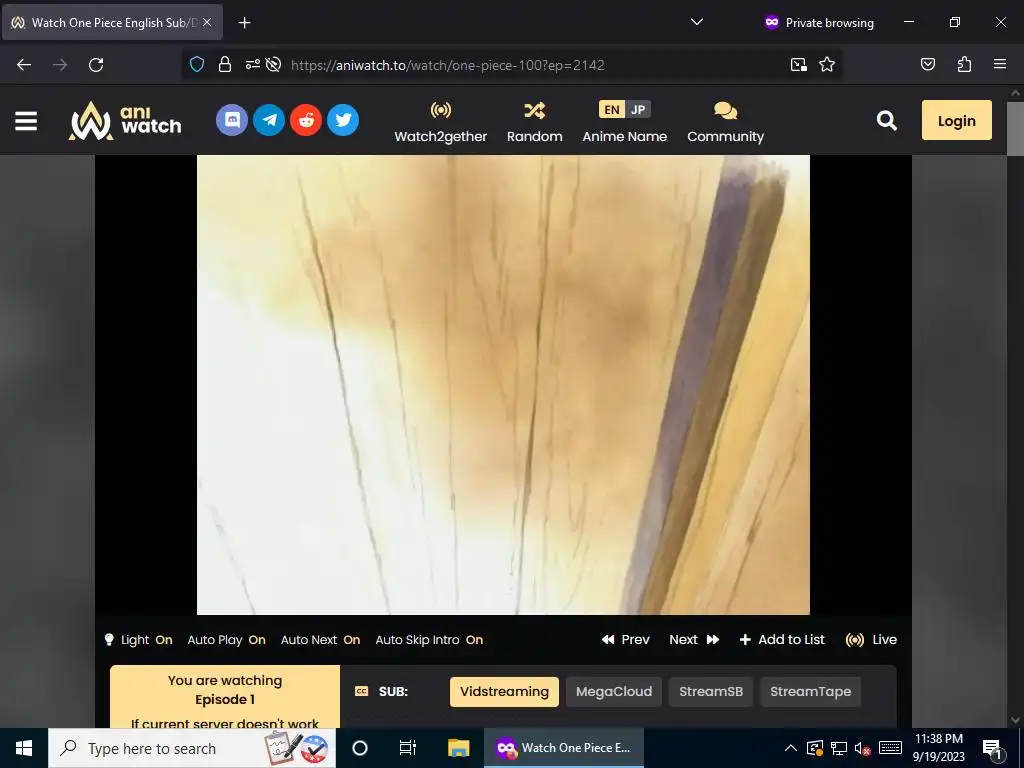Start a Live watch session
This screenshot has width=1024, height=768.
[871, 640]
